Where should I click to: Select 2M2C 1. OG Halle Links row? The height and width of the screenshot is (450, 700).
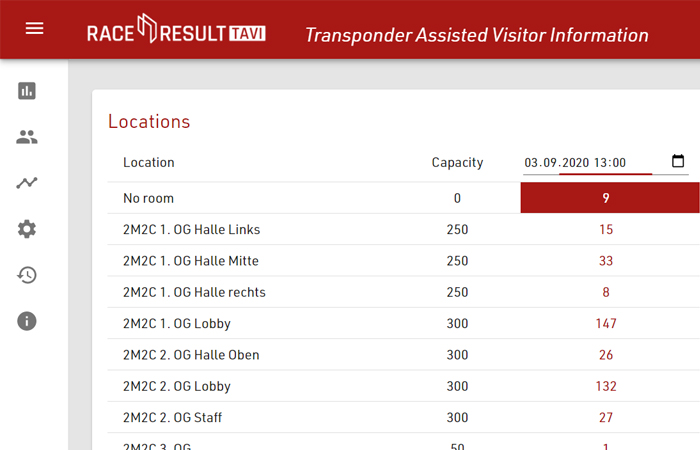point(404,229)
